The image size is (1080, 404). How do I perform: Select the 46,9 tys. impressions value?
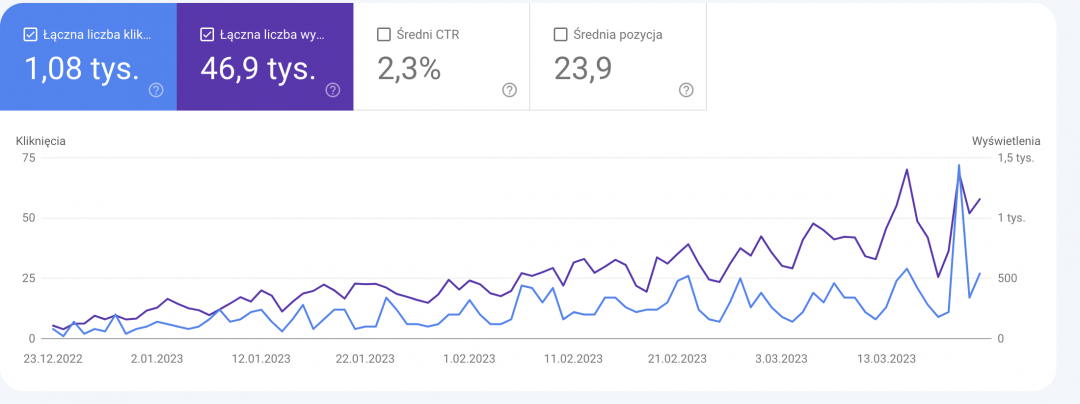[259, 68]
